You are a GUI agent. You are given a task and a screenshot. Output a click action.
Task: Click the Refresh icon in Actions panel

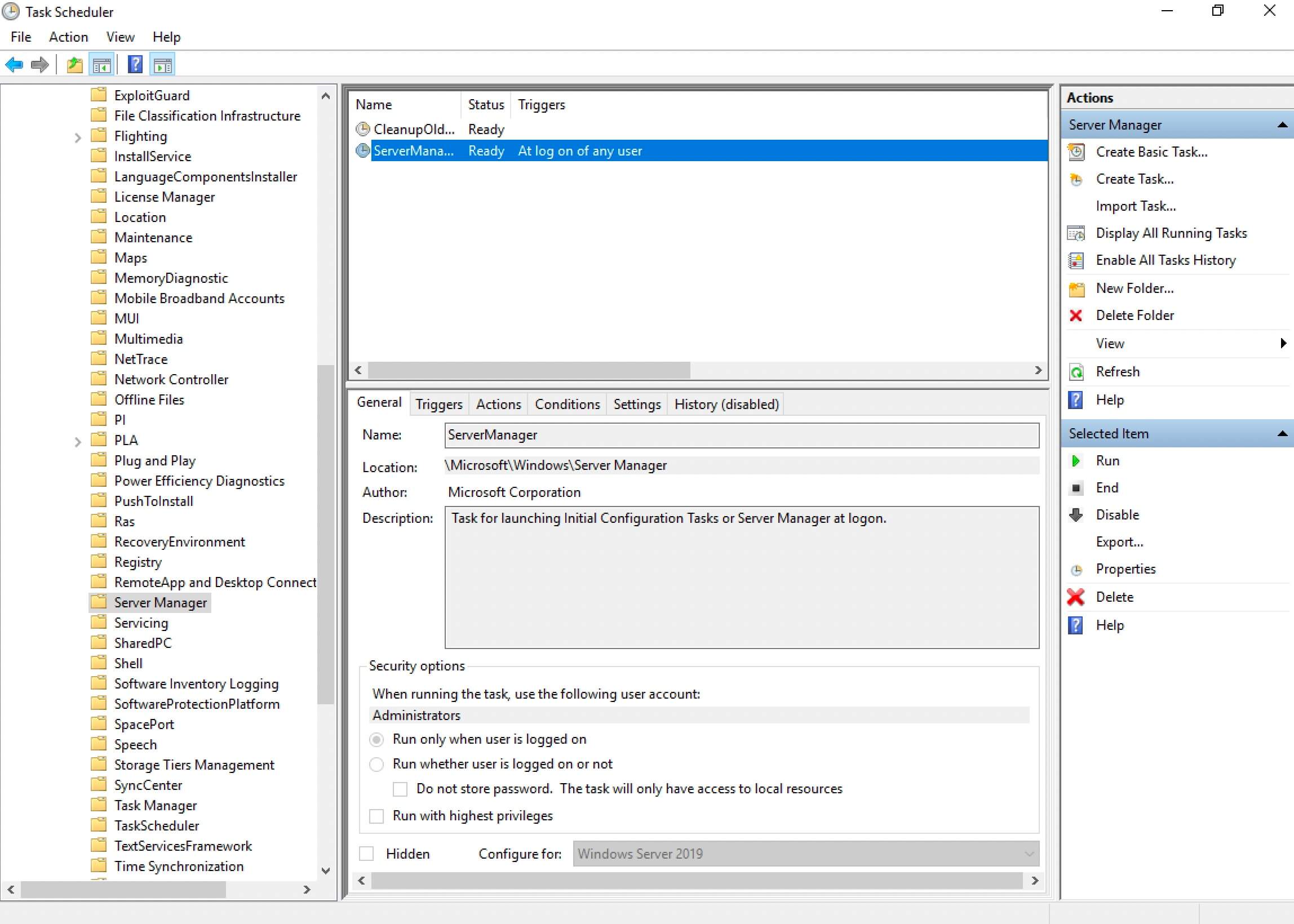point(1078,370)
